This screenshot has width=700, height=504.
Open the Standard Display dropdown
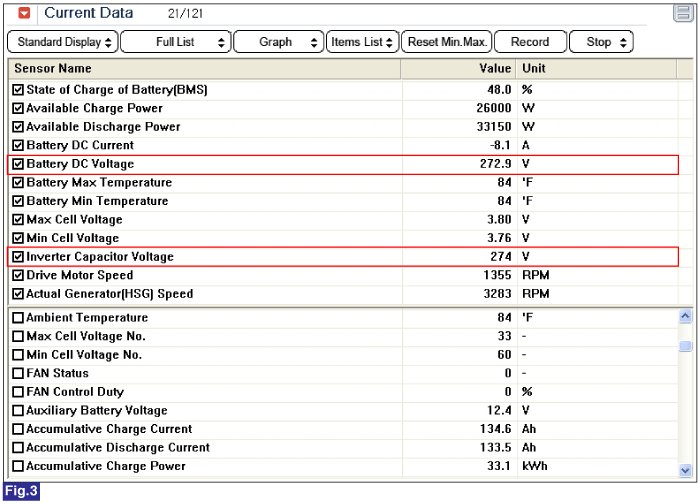pos(63,42)
